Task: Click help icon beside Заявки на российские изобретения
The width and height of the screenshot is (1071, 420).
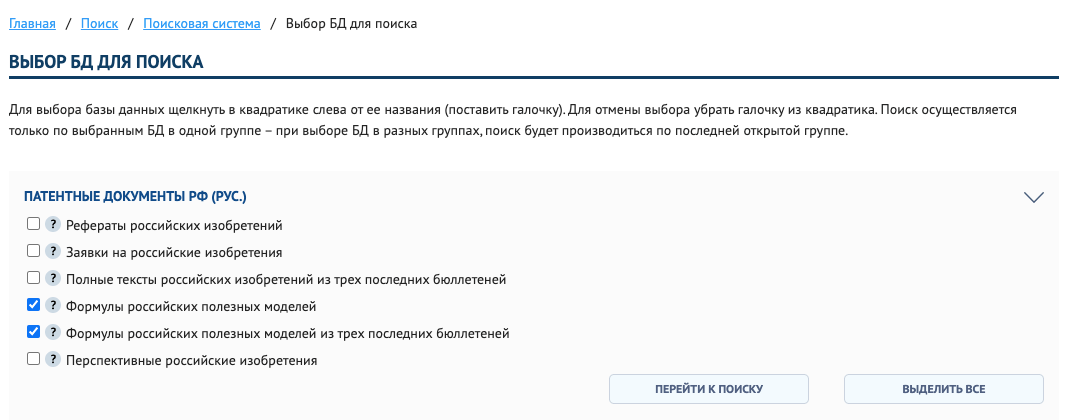Action: (54, 252)
